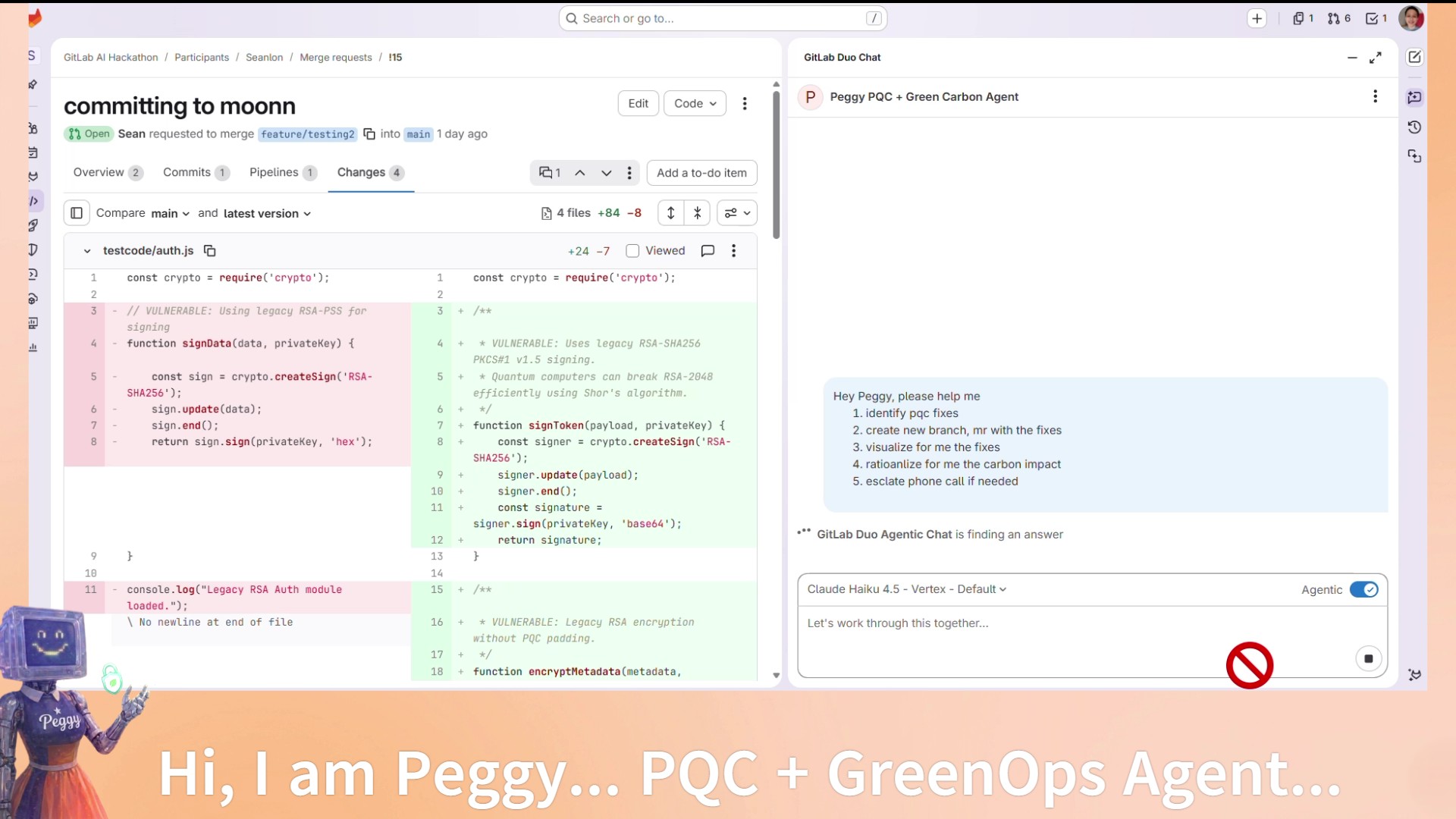The height and width of the screenshot is (819, 1456).
Task: Go to next comment thread
Action: (606, 173)
